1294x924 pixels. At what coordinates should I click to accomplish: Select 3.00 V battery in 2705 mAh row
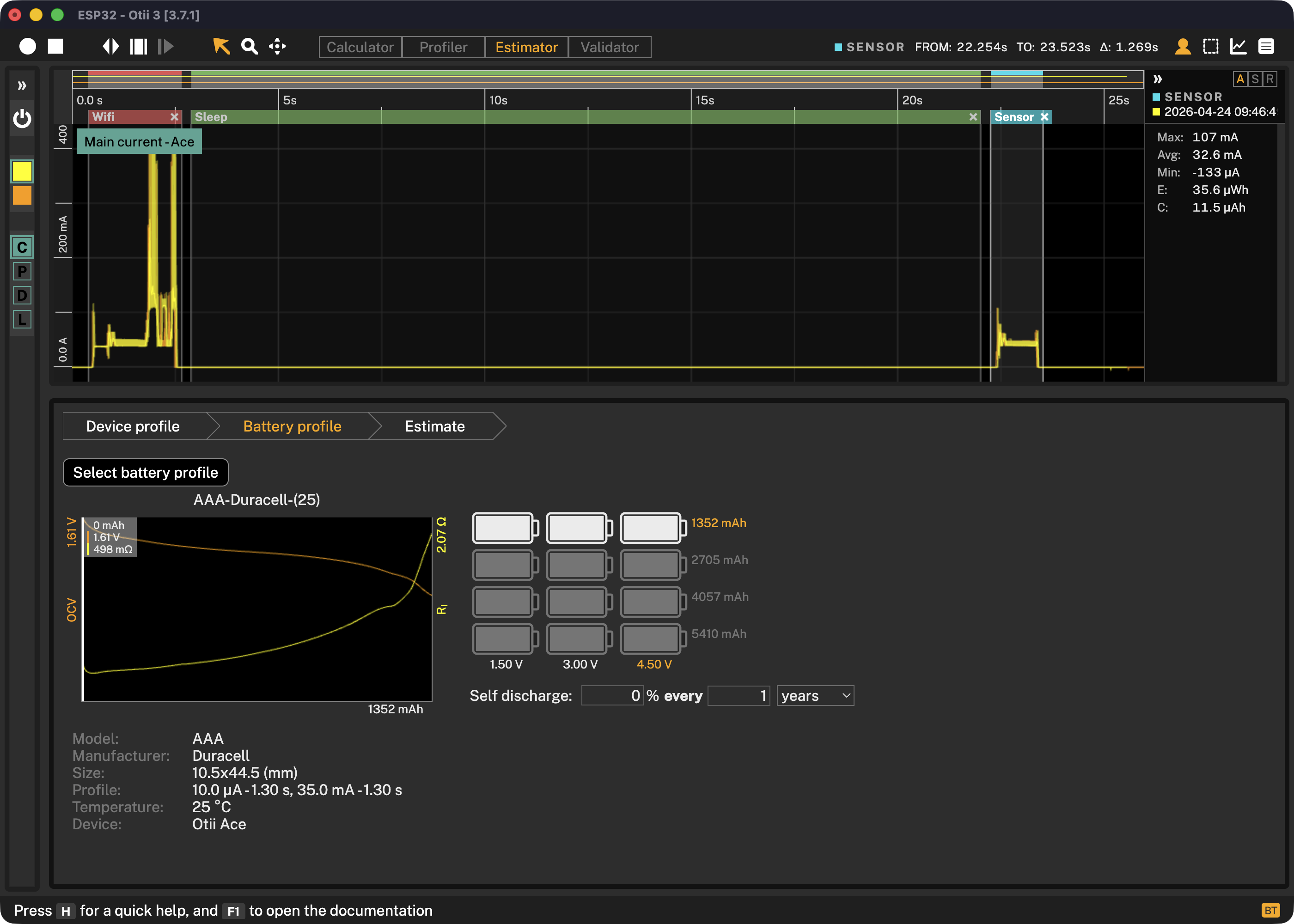pos(579,565)
